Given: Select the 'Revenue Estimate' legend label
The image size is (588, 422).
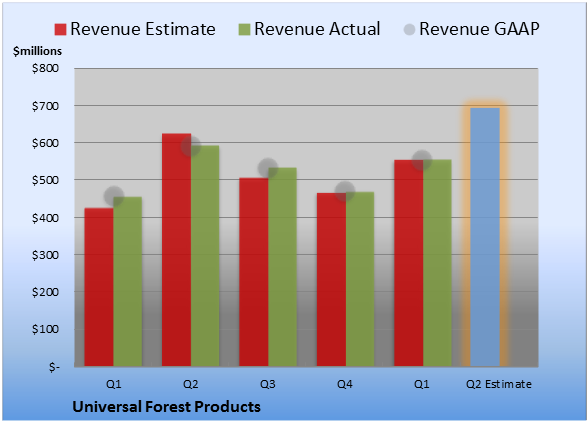Looking at the screenshot, I should pos(143,29).
